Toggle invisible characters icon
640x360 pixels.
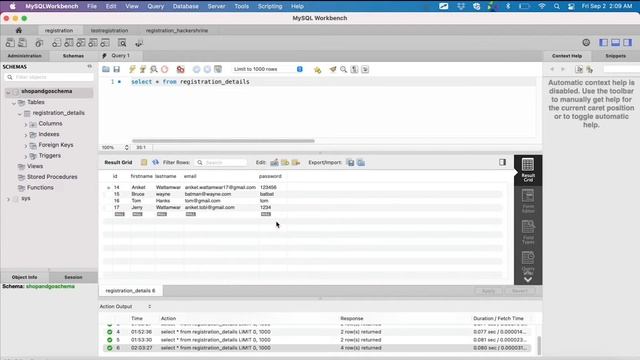354,69
